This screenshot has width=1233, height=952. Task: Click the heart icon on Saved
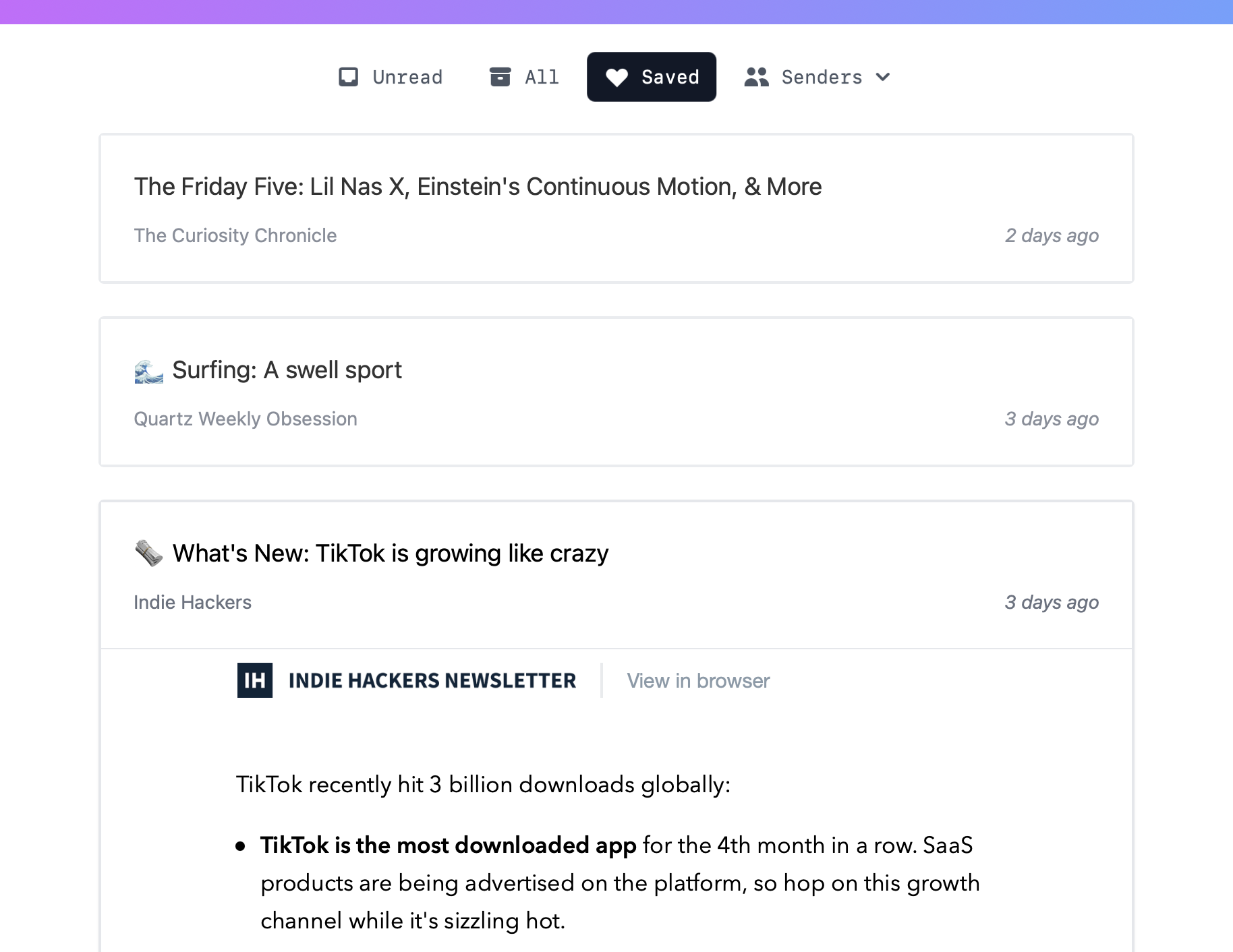click(x=616, y=78)
